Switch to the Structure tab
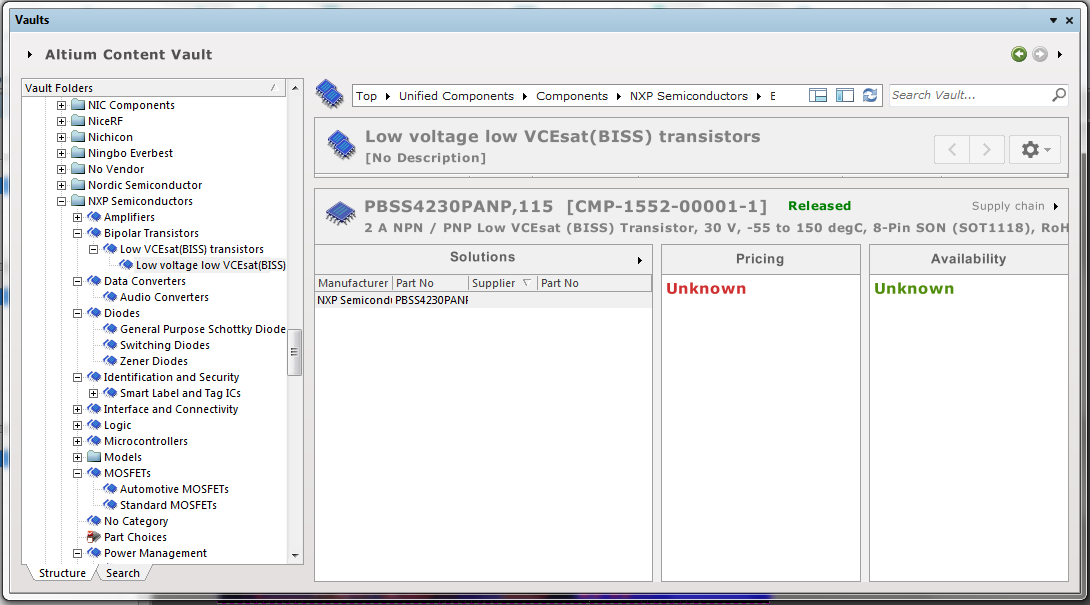 pyautogui.click(x=62, y=573)
